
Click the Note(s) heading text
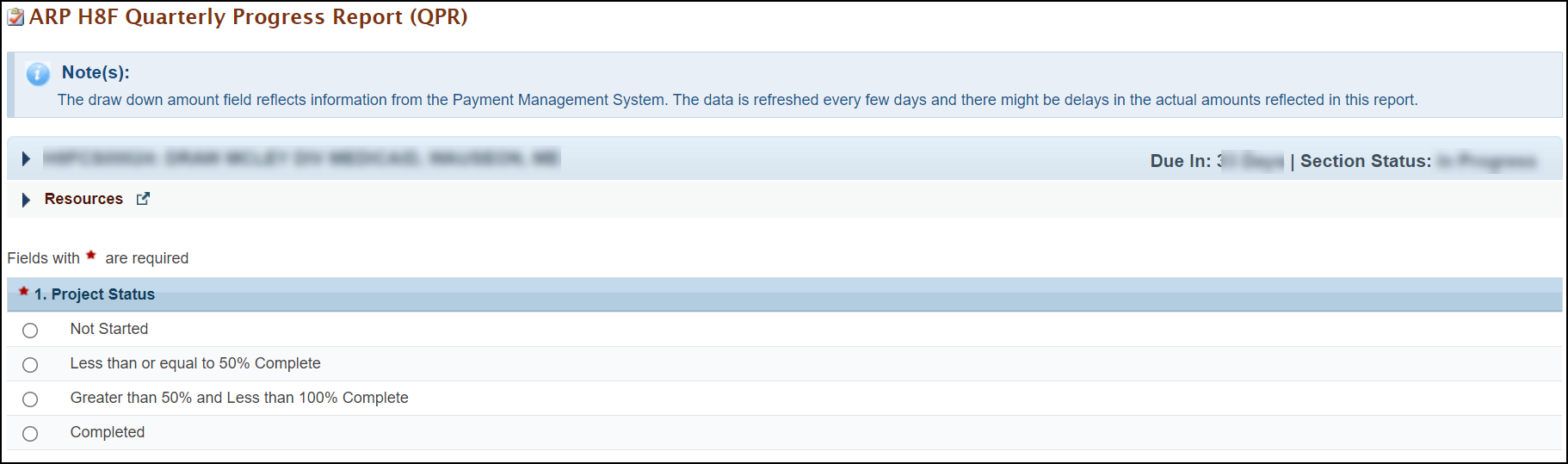(x=96, y=72)
